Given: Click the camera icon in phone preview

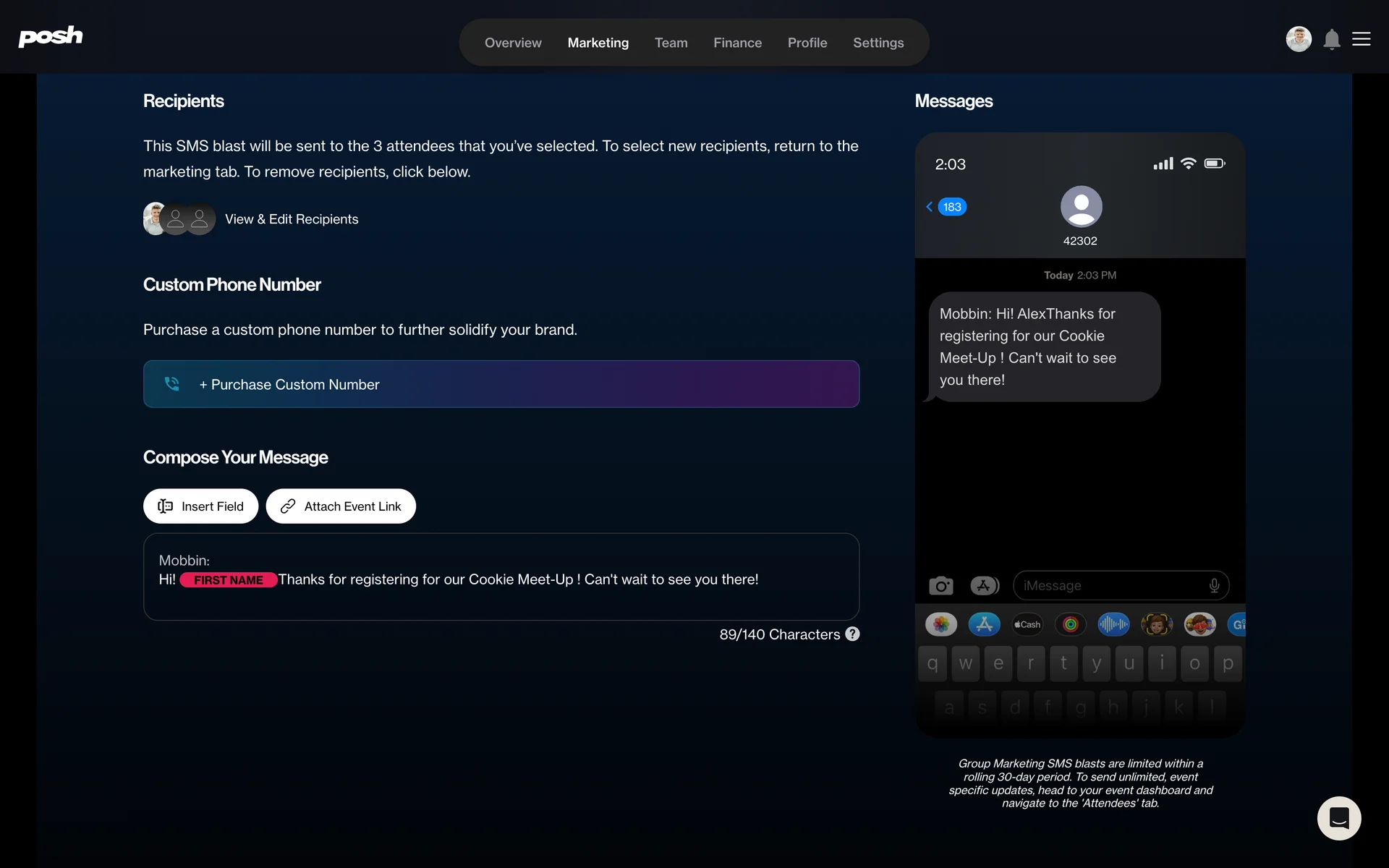Looking at the screenshot, I should pyautogui.click(x=940, y=586).
